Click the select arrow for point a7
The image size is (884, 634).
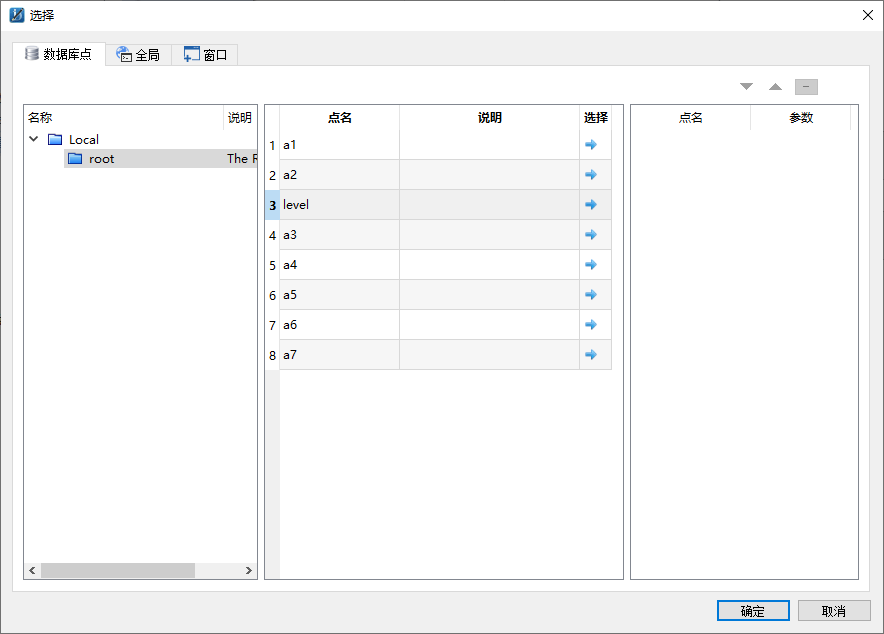click(591, 354)
